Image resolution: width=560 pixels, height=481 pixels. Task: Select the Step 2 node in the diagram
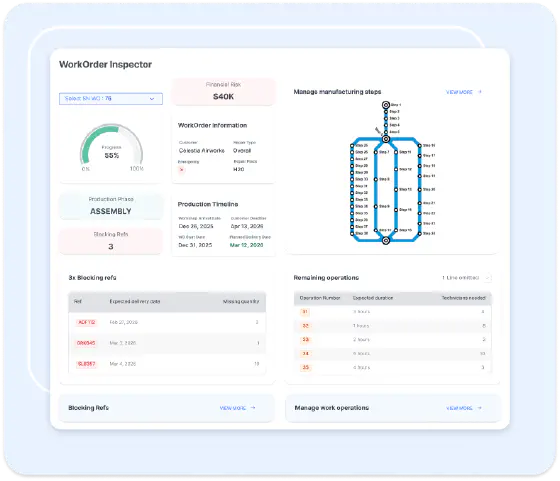tap(386, 112)
